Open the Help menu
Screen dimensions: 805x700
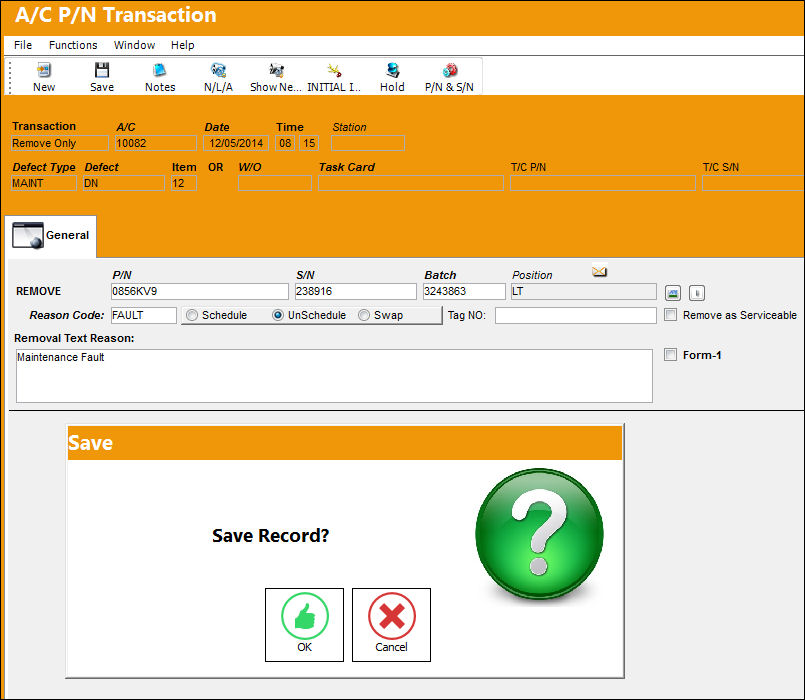click(x=182, y=45)
